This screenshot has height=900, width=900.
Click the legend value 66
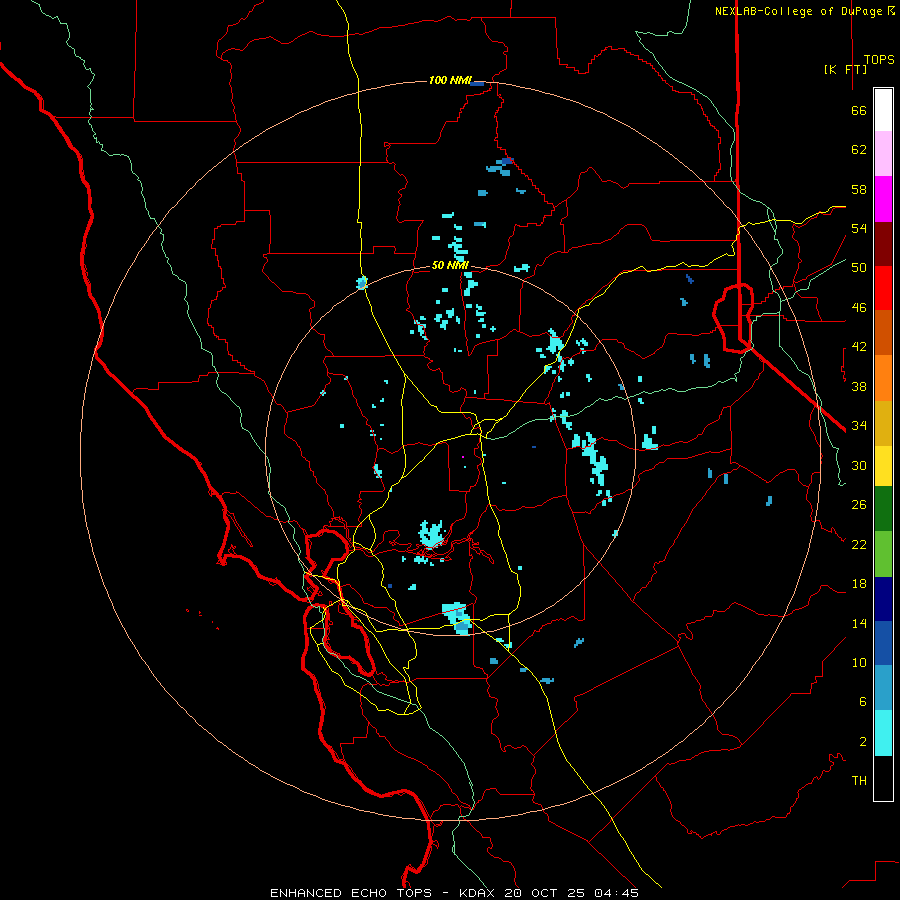tap(859, 111)
